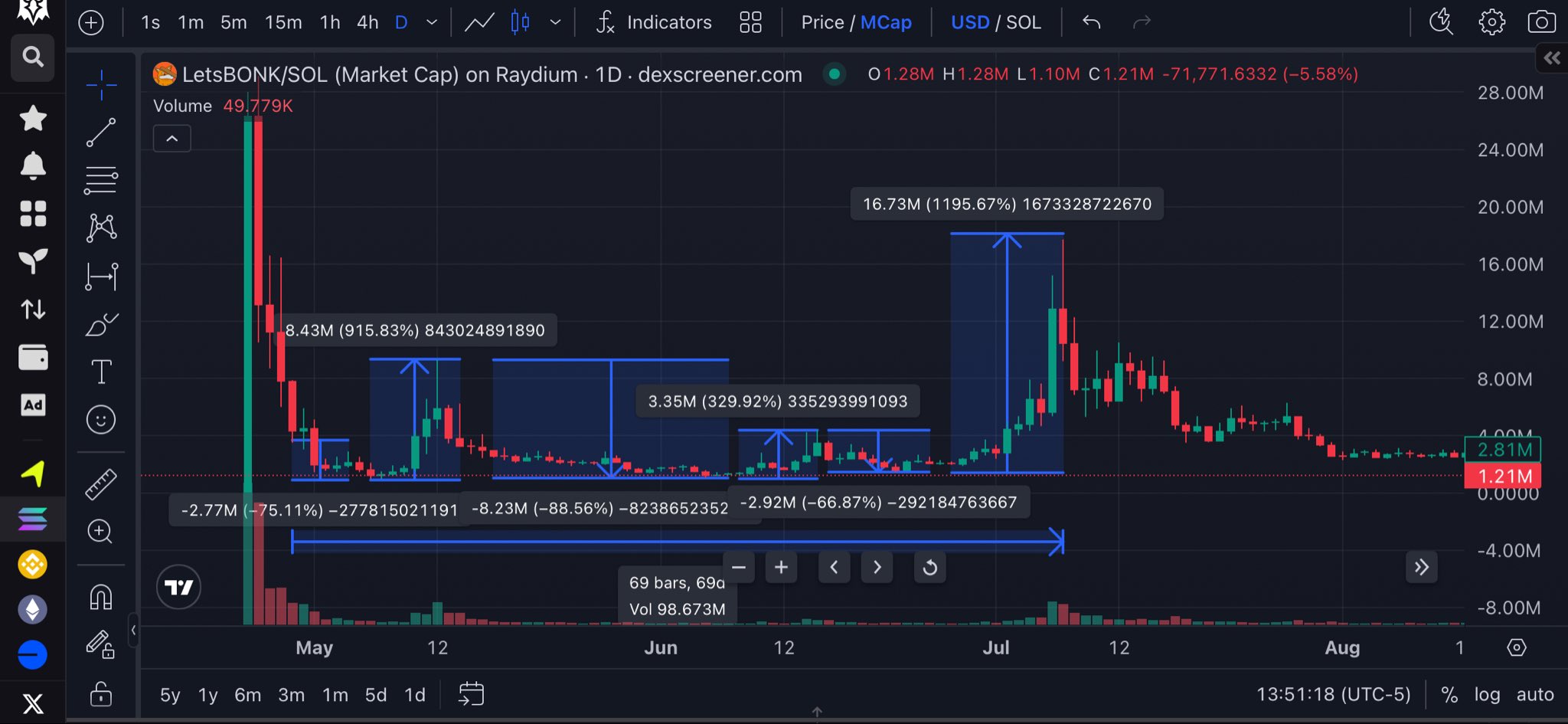Set date range to 1d

coord(415,695)
